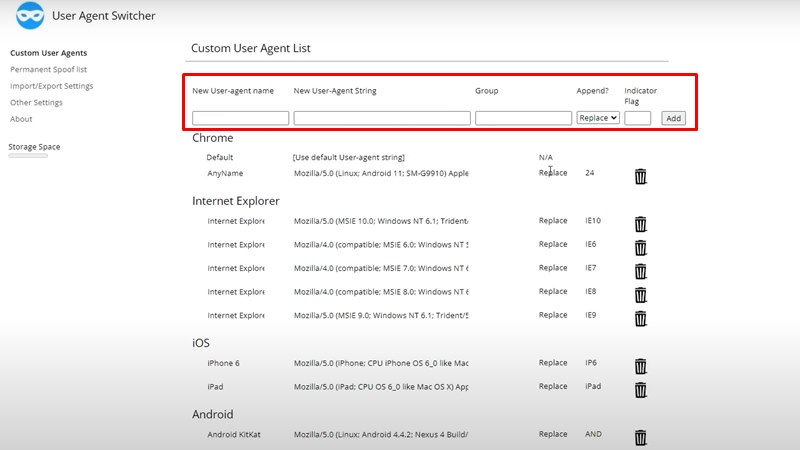
Task: Delete the AnyName user agent entry
Action: point(640,177)
